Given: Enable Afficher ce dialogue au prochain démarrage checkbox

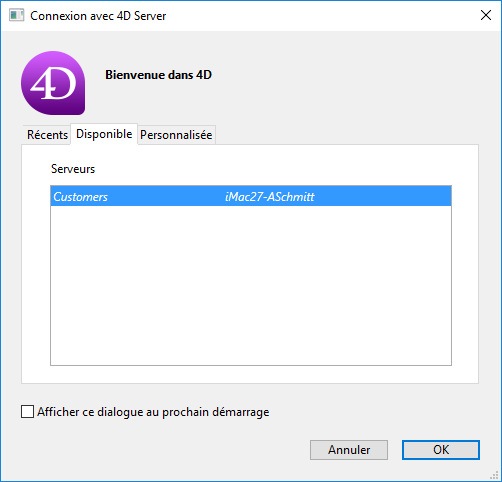Looking at the screenshot, I should [27, 412].
